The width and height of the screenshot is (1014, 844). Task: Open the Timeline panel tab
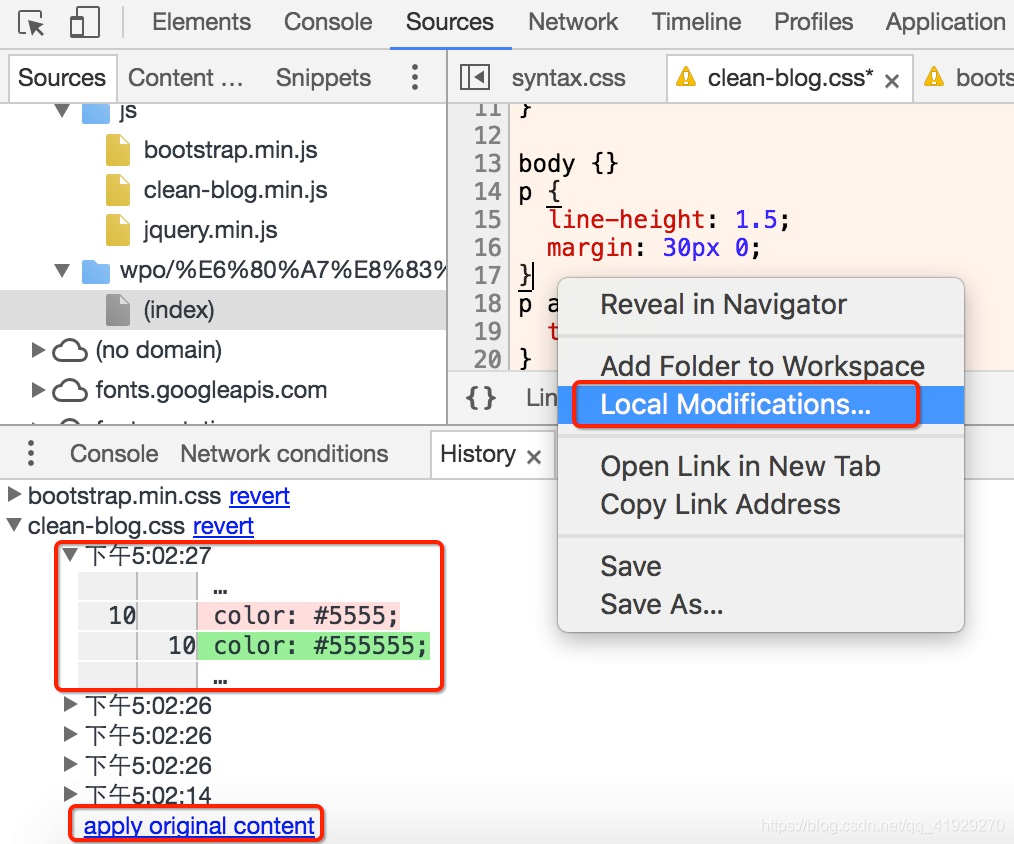(696, 22)
